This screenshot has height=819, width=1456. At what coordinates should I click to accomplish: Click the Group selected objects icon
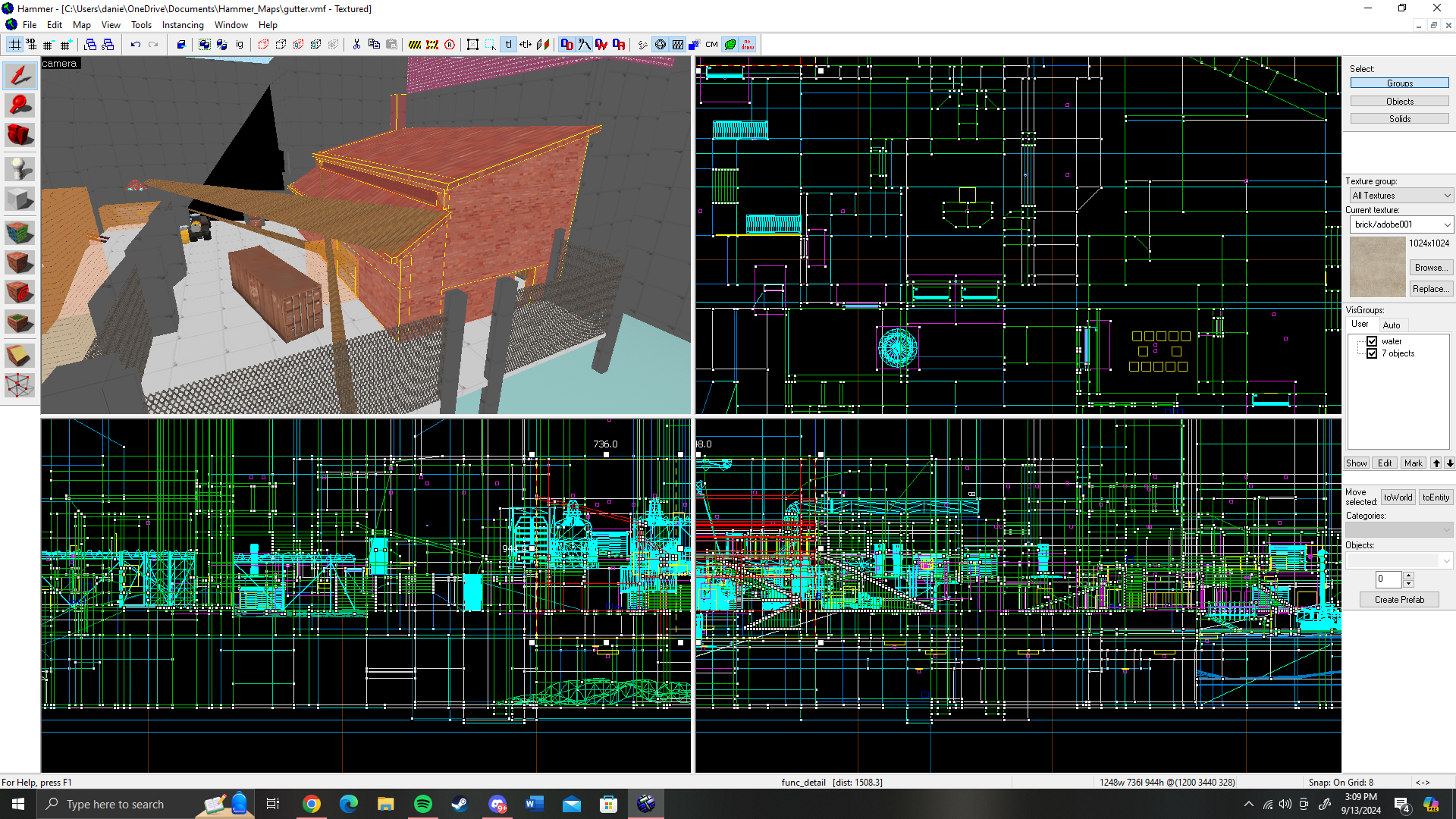(204, 45)
